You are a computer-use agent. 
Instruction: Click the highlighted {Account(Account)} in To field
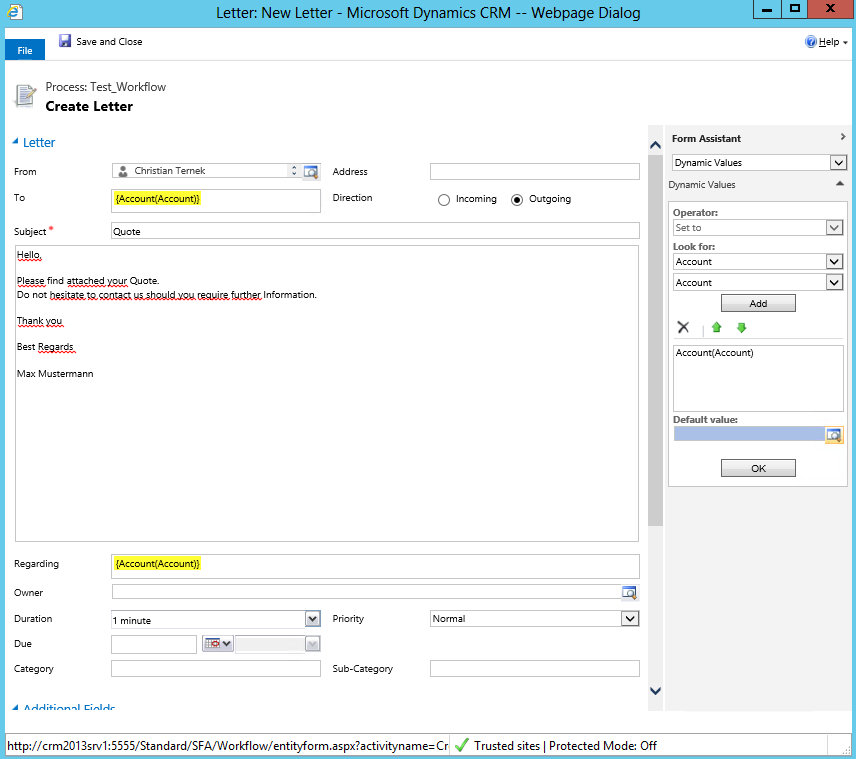point(158,198)
